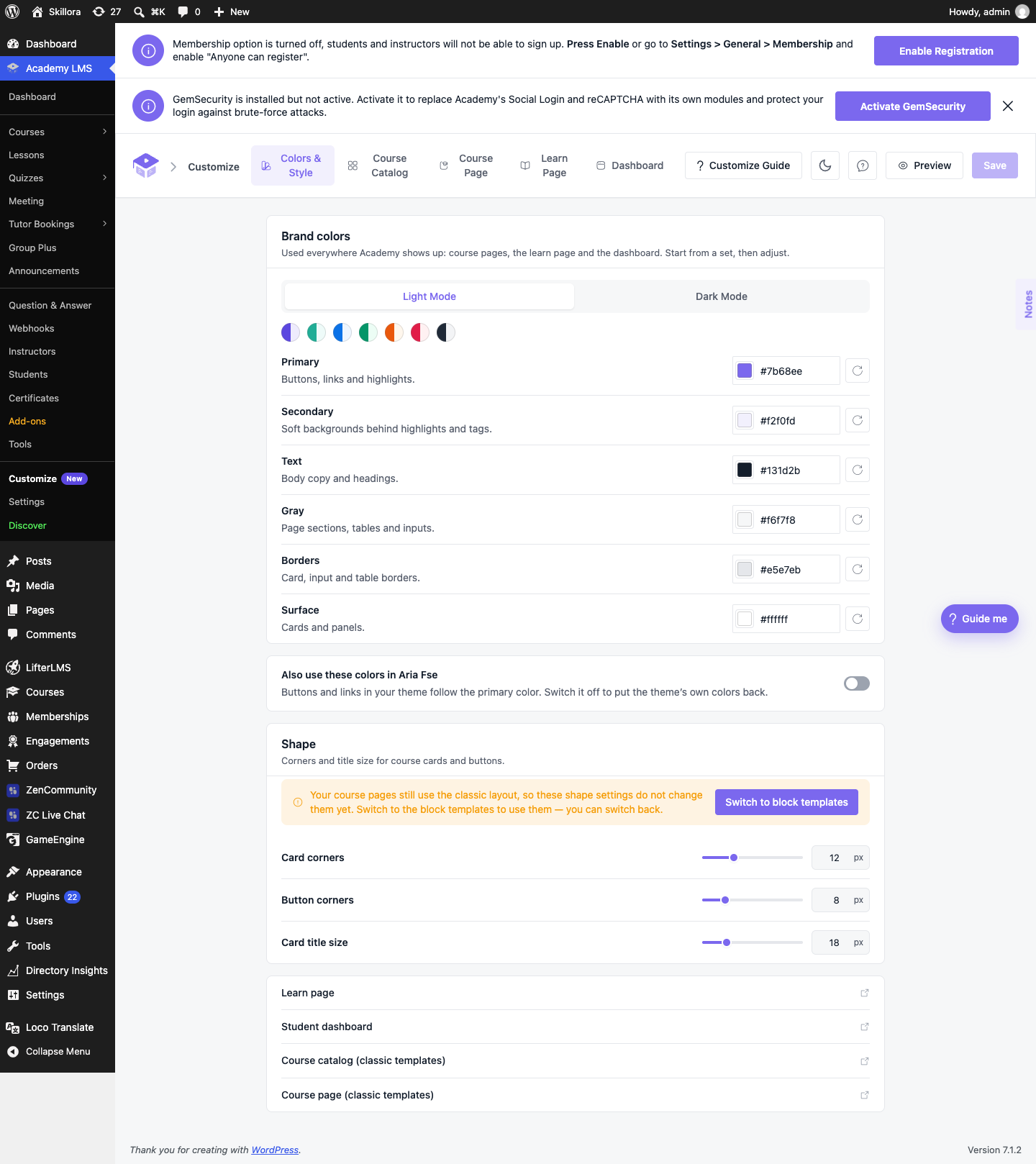Switch to Light Mode colors
Image resolution: width=1036 pixels, height=1164 pixels.
[430, 296]
